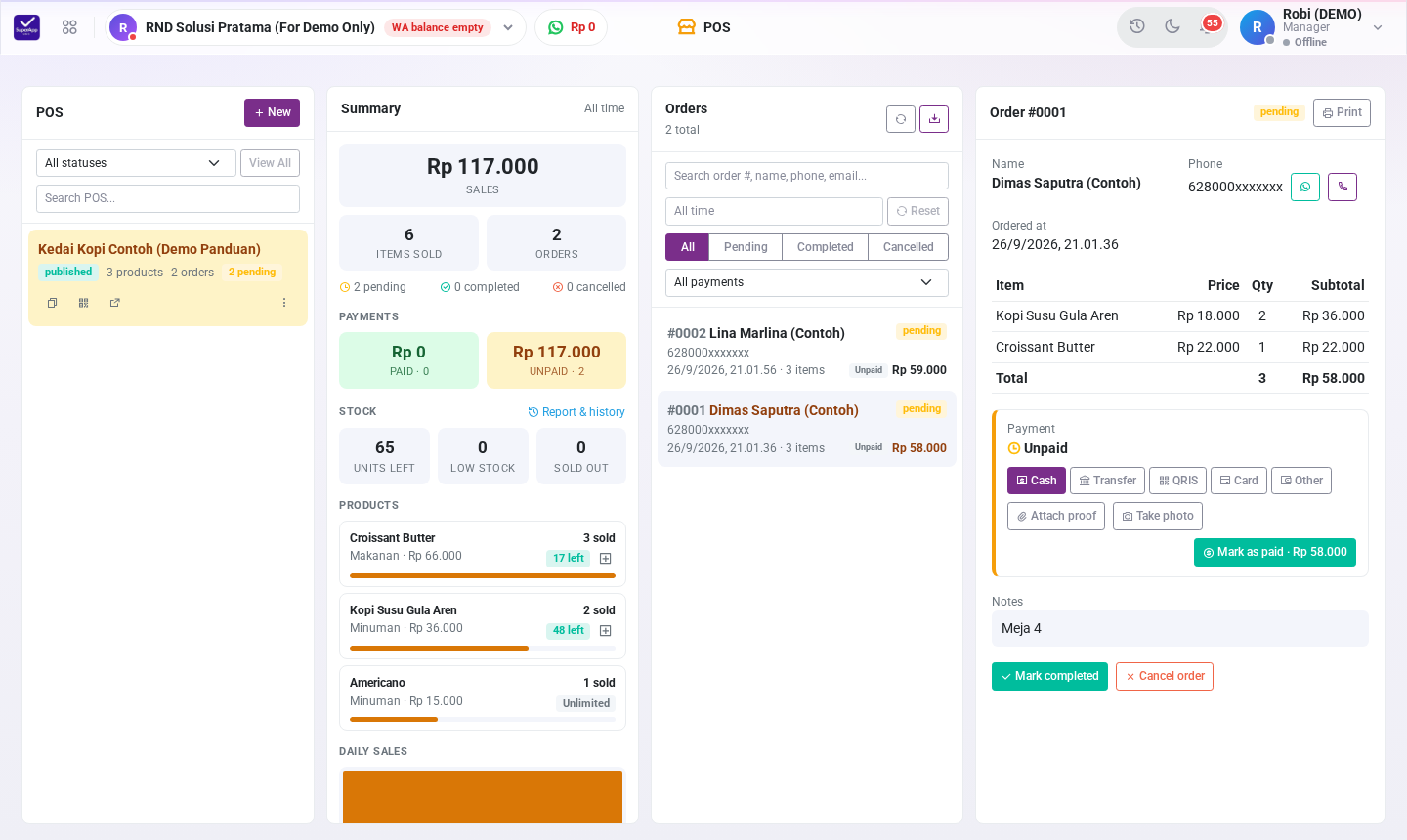Focus the Search POS input field
Viewport: 1407px width, 840px height.
168,198
